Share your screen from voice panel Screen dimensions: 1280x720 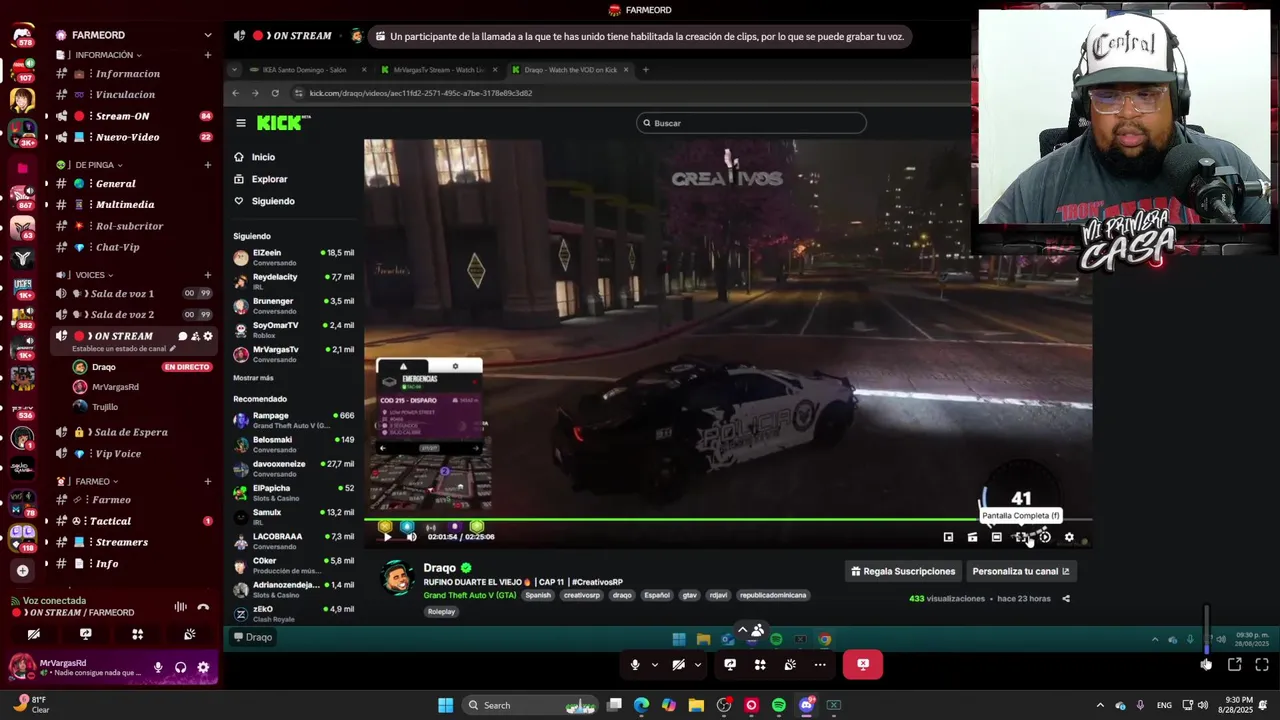point(85,634)
